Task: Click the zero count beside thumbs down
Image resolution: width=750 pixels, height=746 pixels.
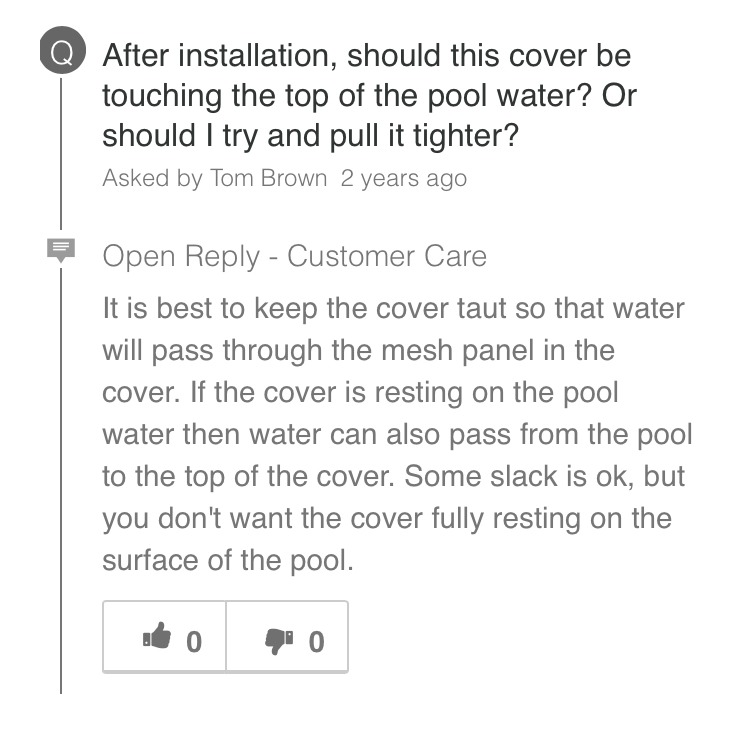Action: pos(316,642)
